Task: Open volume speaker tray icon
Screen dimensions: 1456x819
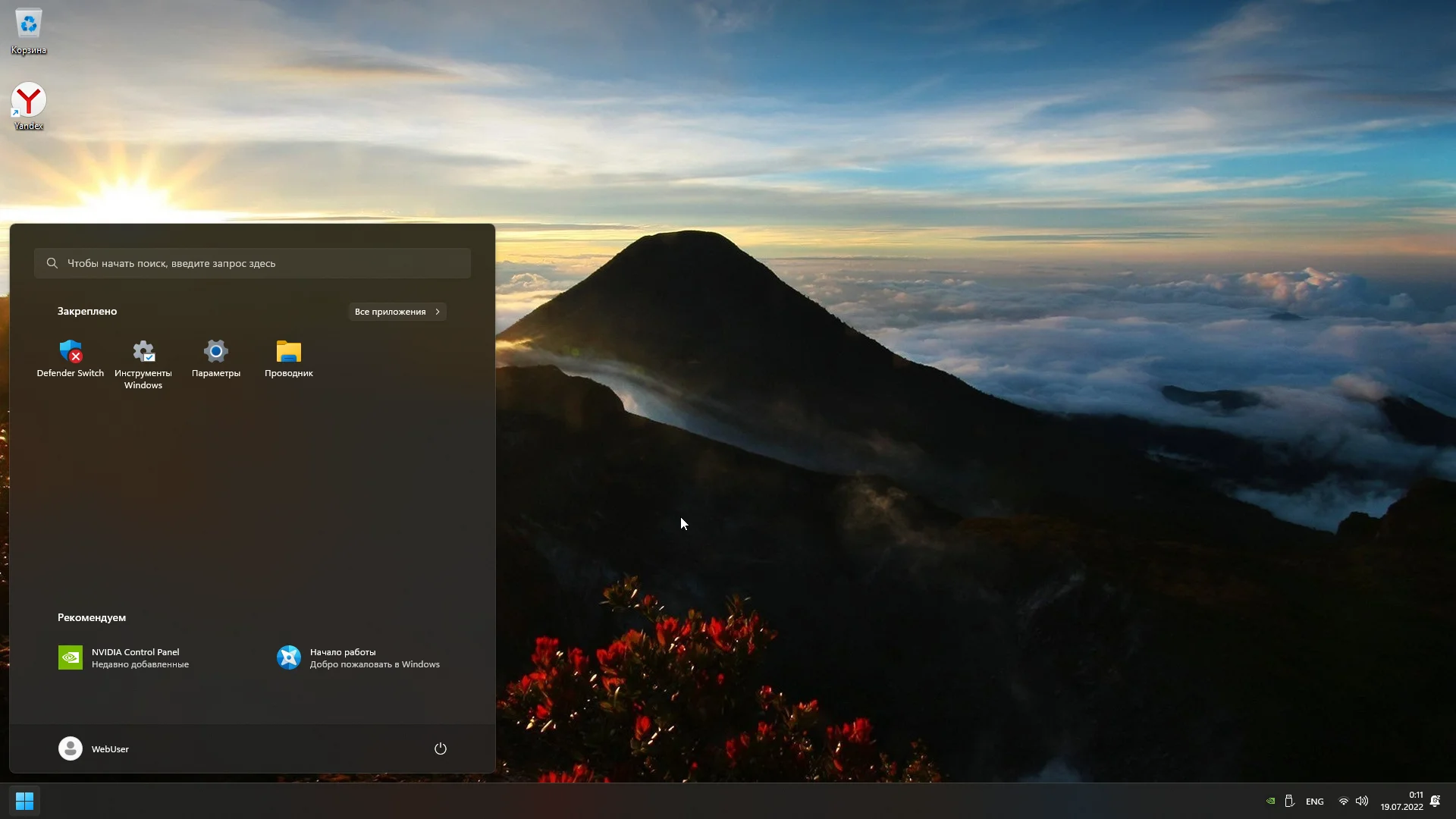Action: [x=1362, y=801]
